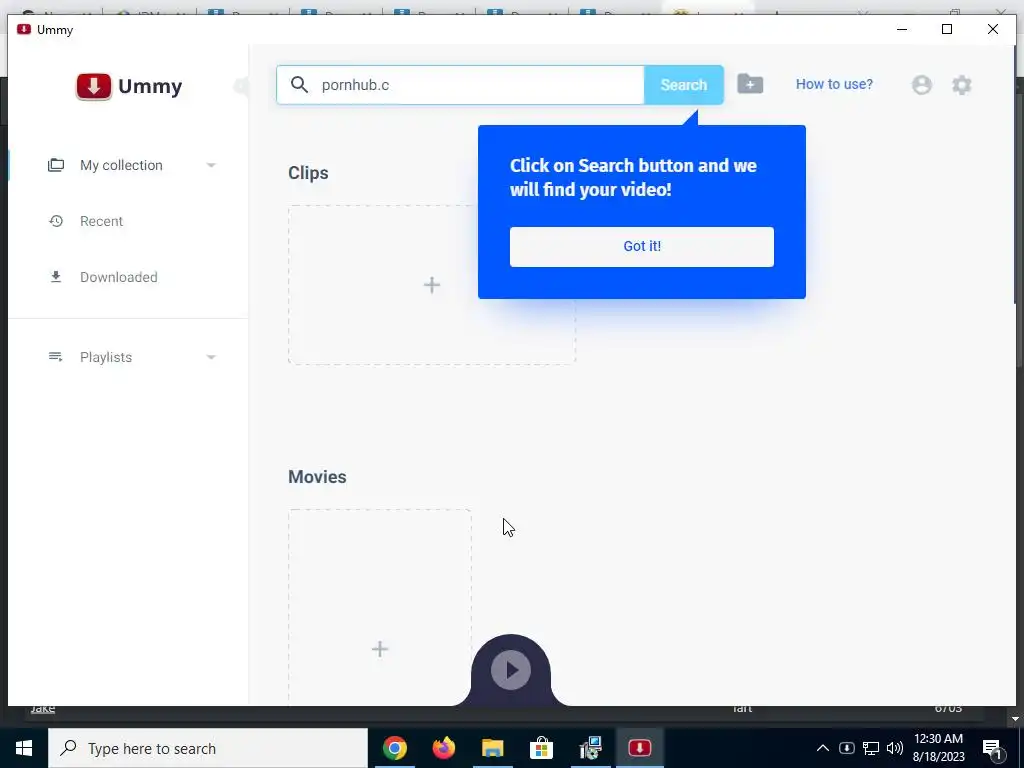The width and height of the screenshot is (1024, 768).
Task: Open network status tray icon
Action: click(x=871, y=748)
